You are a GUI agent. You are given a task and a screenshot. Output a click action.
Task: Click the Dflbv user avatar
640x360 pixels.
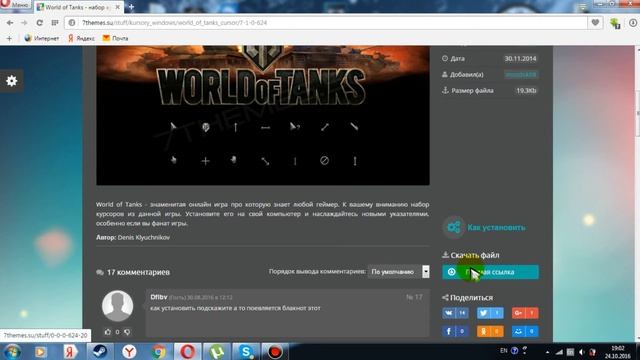[x=117, y=306]
